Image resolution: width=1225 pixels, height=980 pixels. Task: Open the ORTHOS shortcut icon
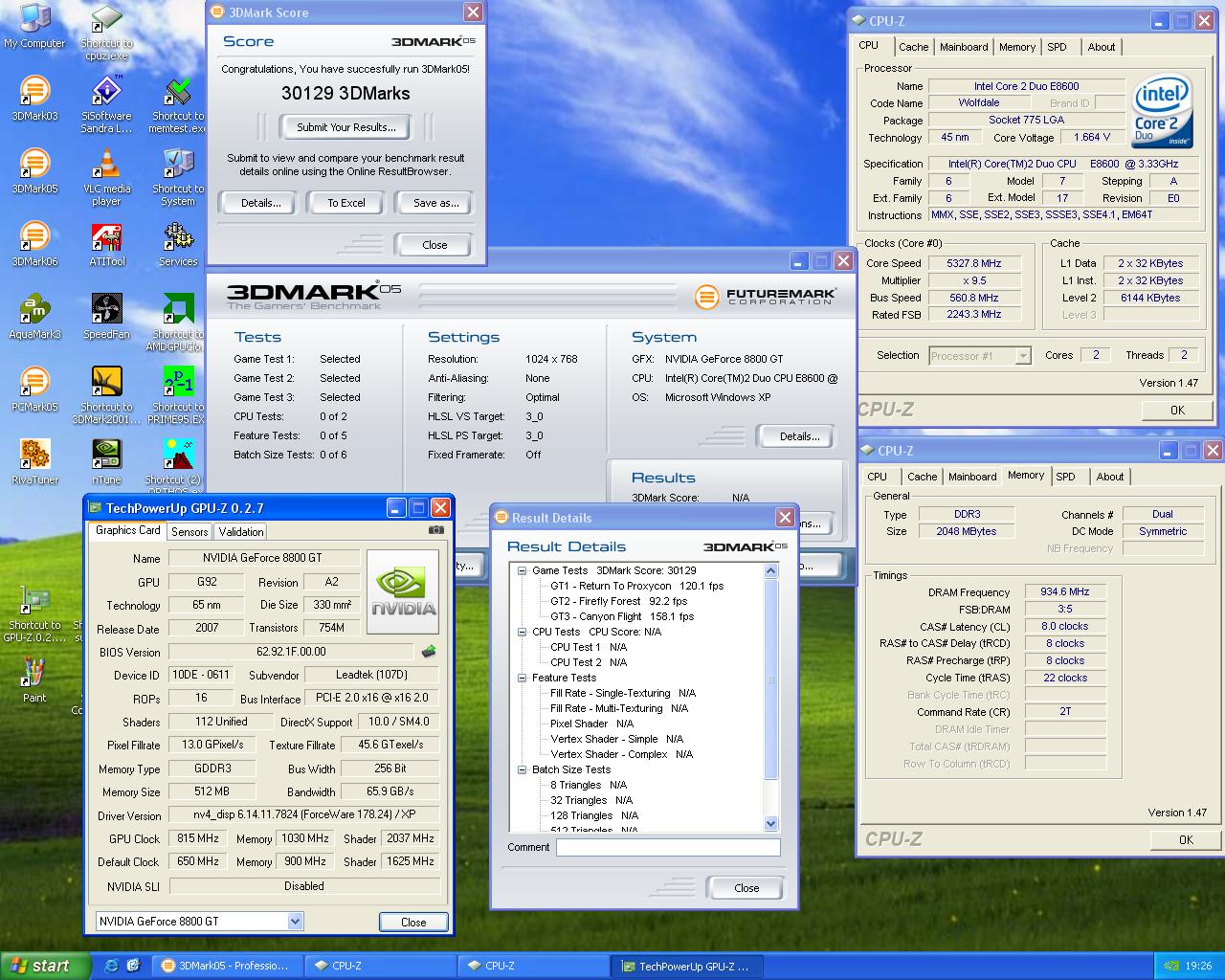point(177,466)
